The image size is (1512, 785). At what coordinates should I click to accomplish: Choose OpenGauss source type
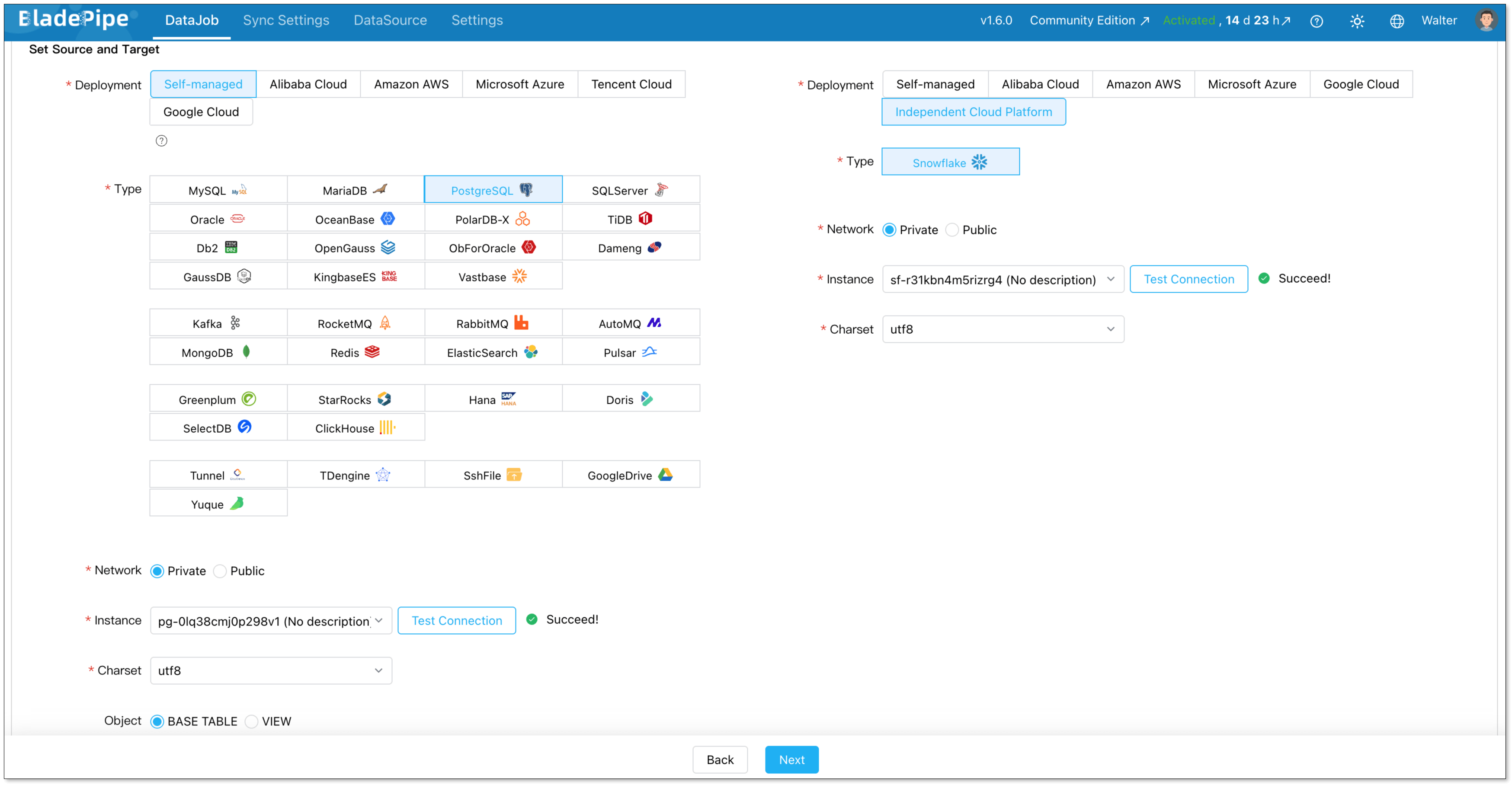tap(356, 248)
